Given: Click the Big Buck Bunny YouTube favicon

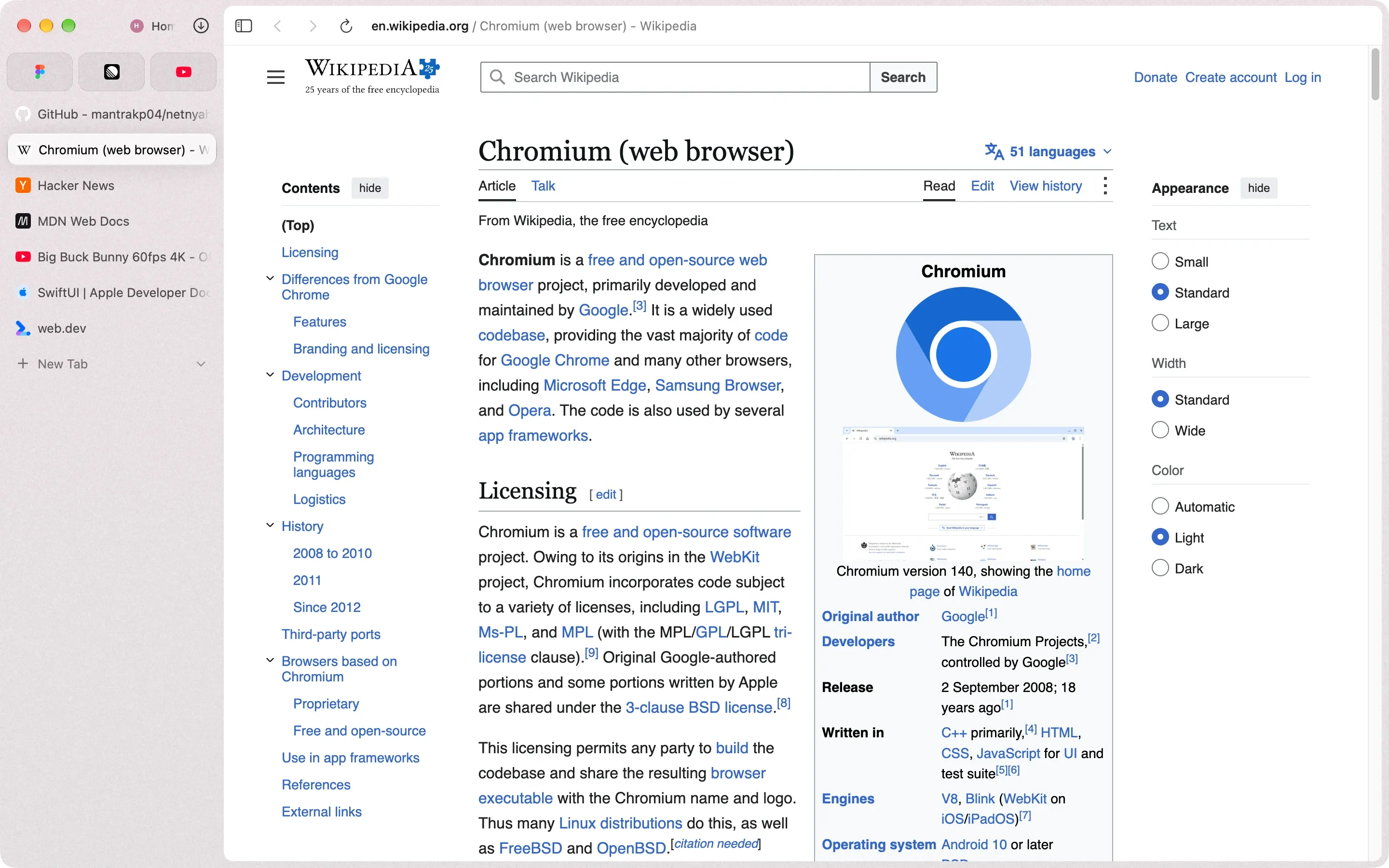Looking at the screenshot, I should click(23, 257).
